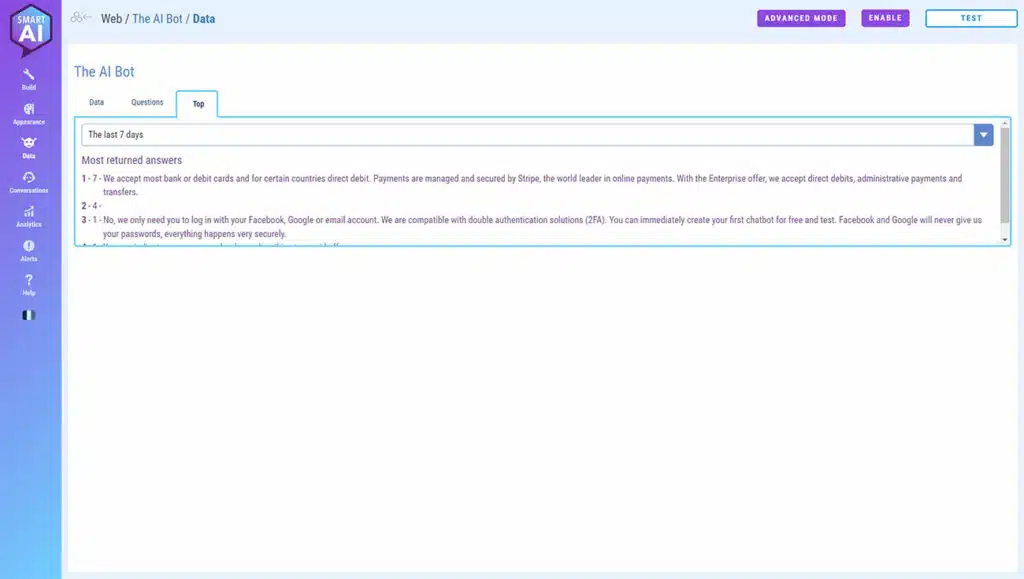
Task: Open the Help question mark icon
Action: pyautogui.click(x=29, y=282)
